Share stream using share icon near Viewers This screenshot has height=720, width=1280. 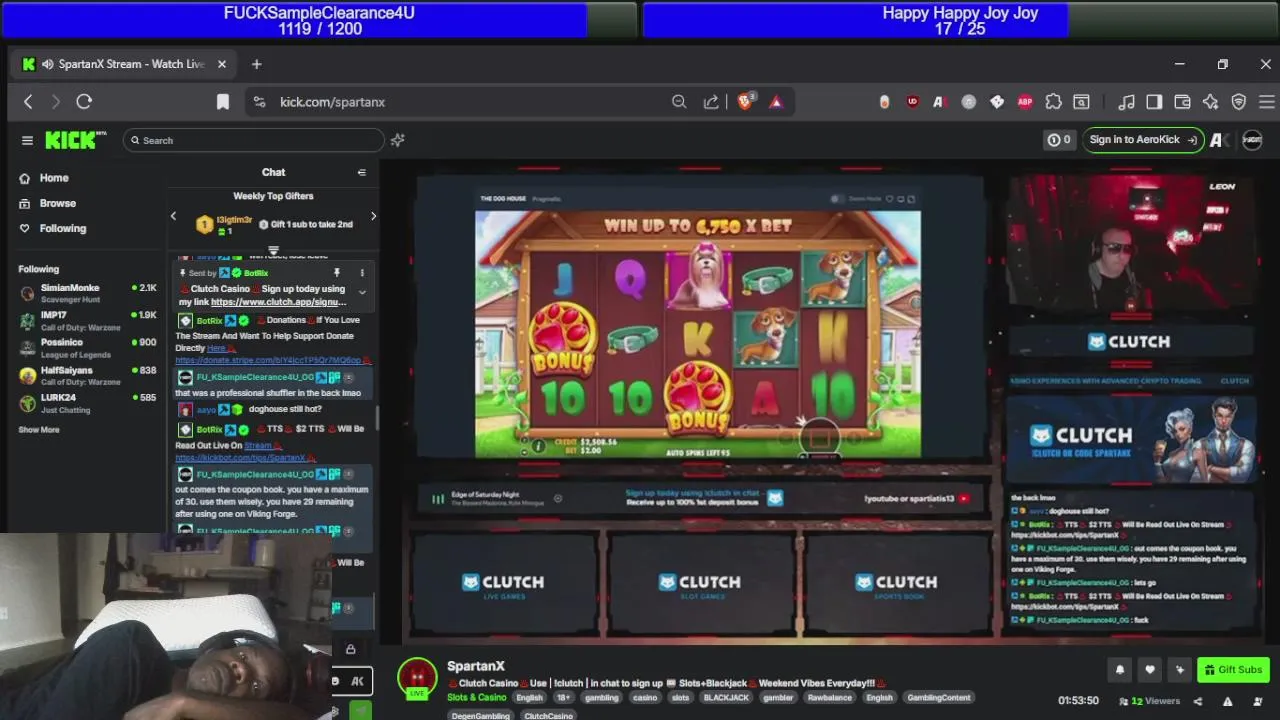coord(1198,701)
